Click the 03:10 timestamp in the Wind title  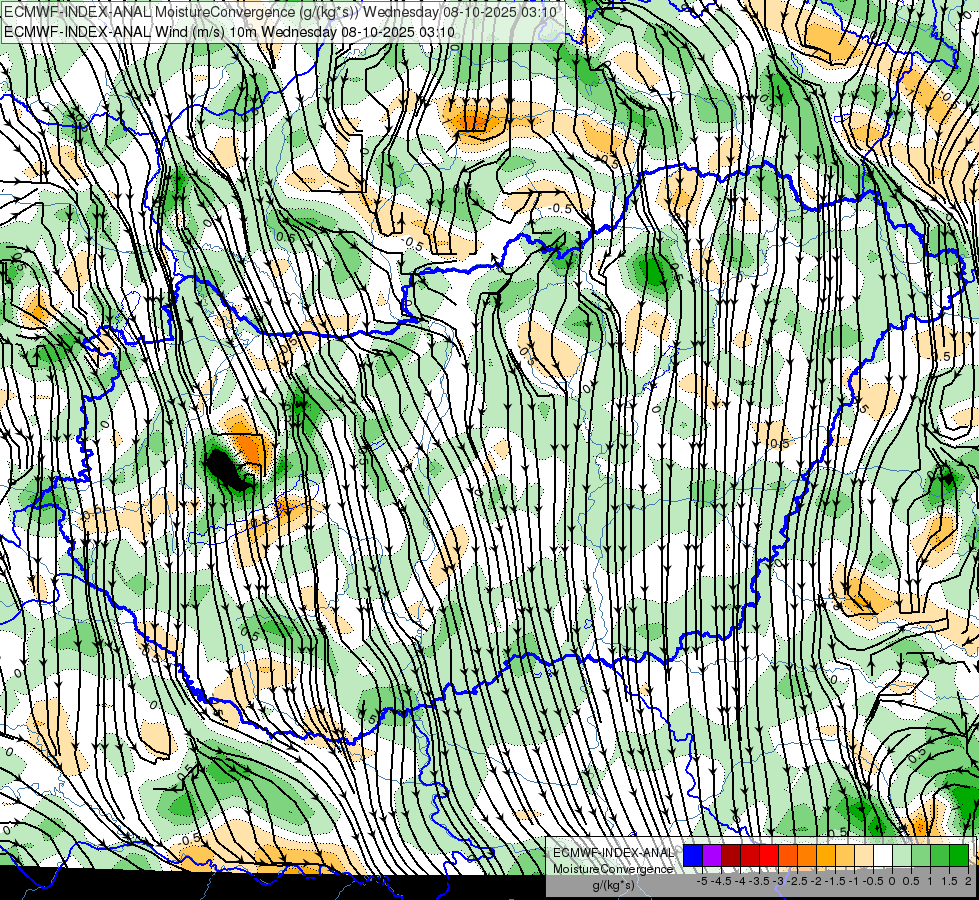tap(437, 31)
